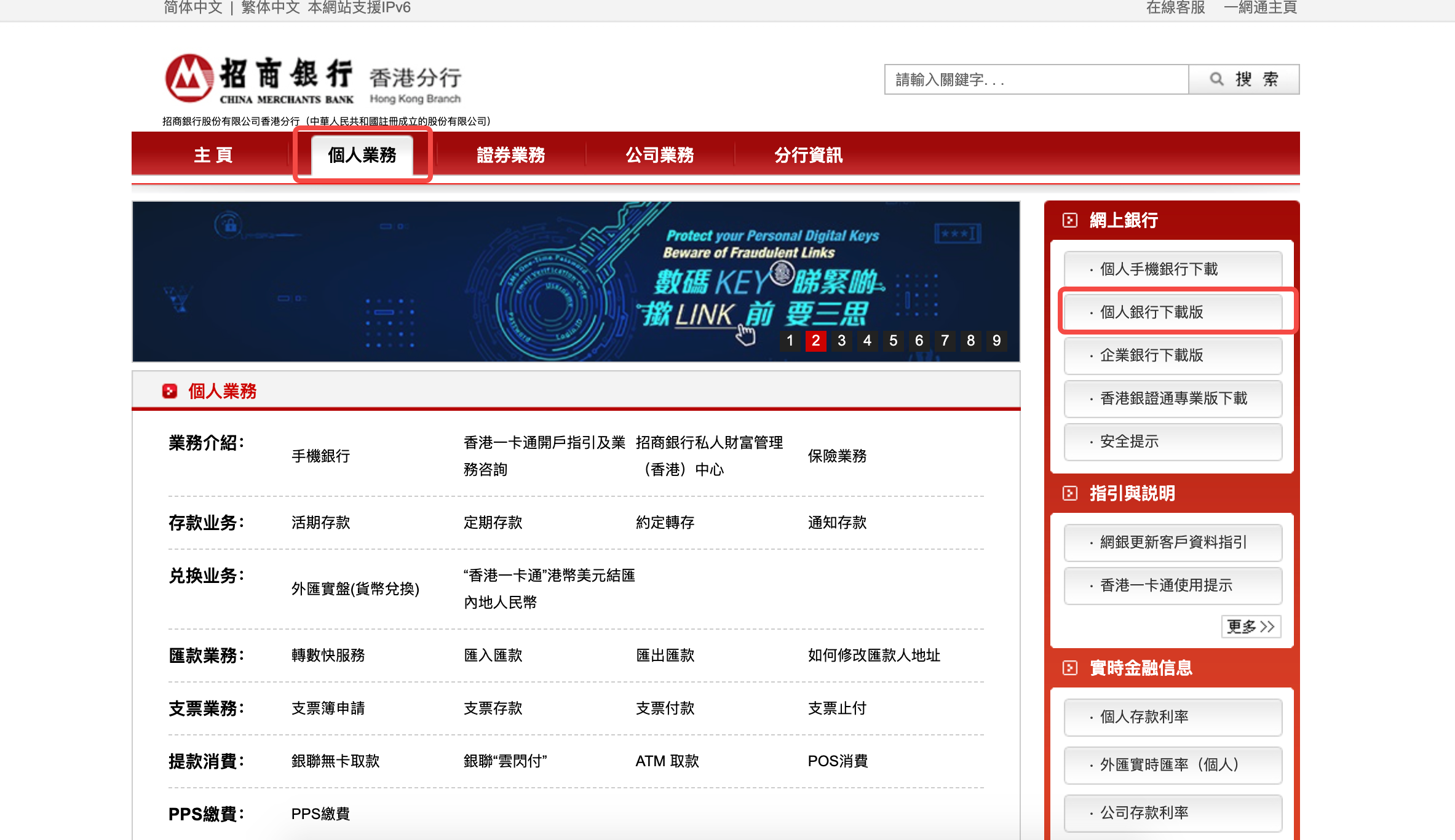Open 外匯實時匯率（個人）
The image size is (1455, 840).
pyautogui.click(x=1173, y=765)
